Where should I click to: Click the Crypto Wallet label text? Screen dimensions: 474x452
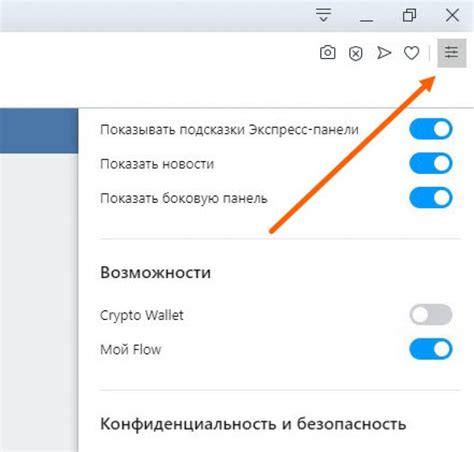click(142, 315)
